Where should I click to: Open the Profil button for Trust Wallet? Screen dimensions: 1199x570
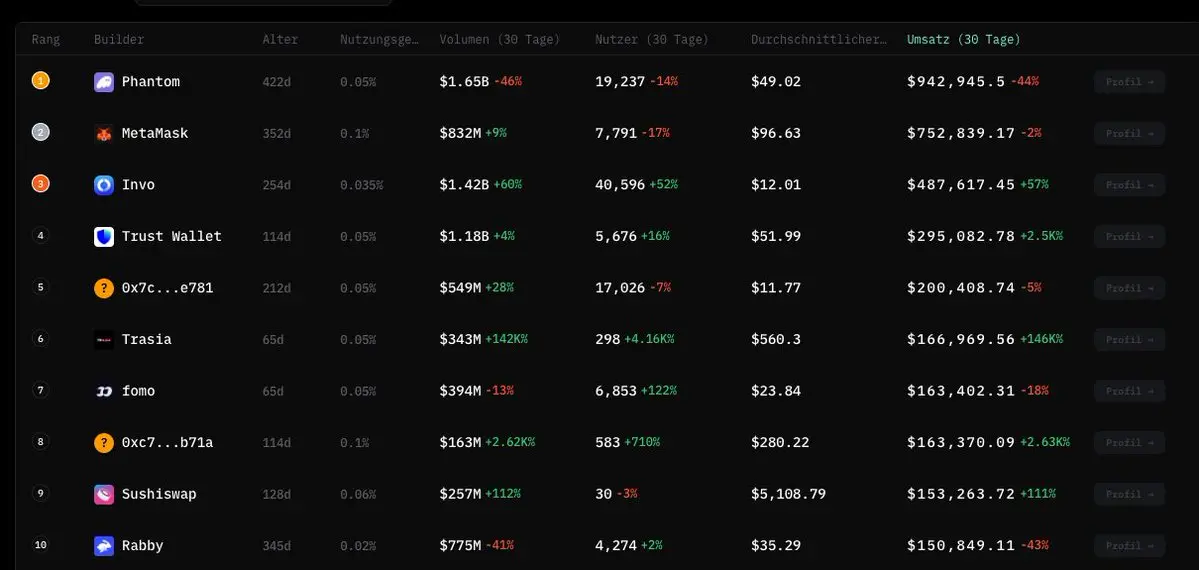(1129, 236)
